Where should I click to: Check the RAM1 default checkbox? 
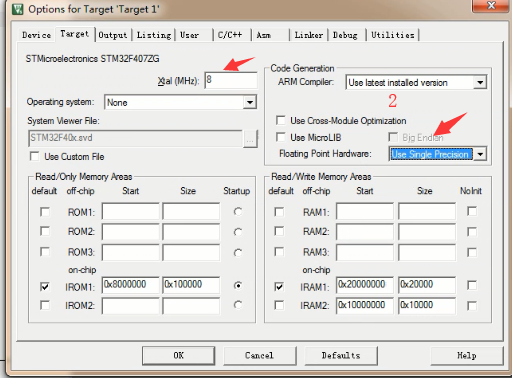pyautogui.click(x=279, y=212)
